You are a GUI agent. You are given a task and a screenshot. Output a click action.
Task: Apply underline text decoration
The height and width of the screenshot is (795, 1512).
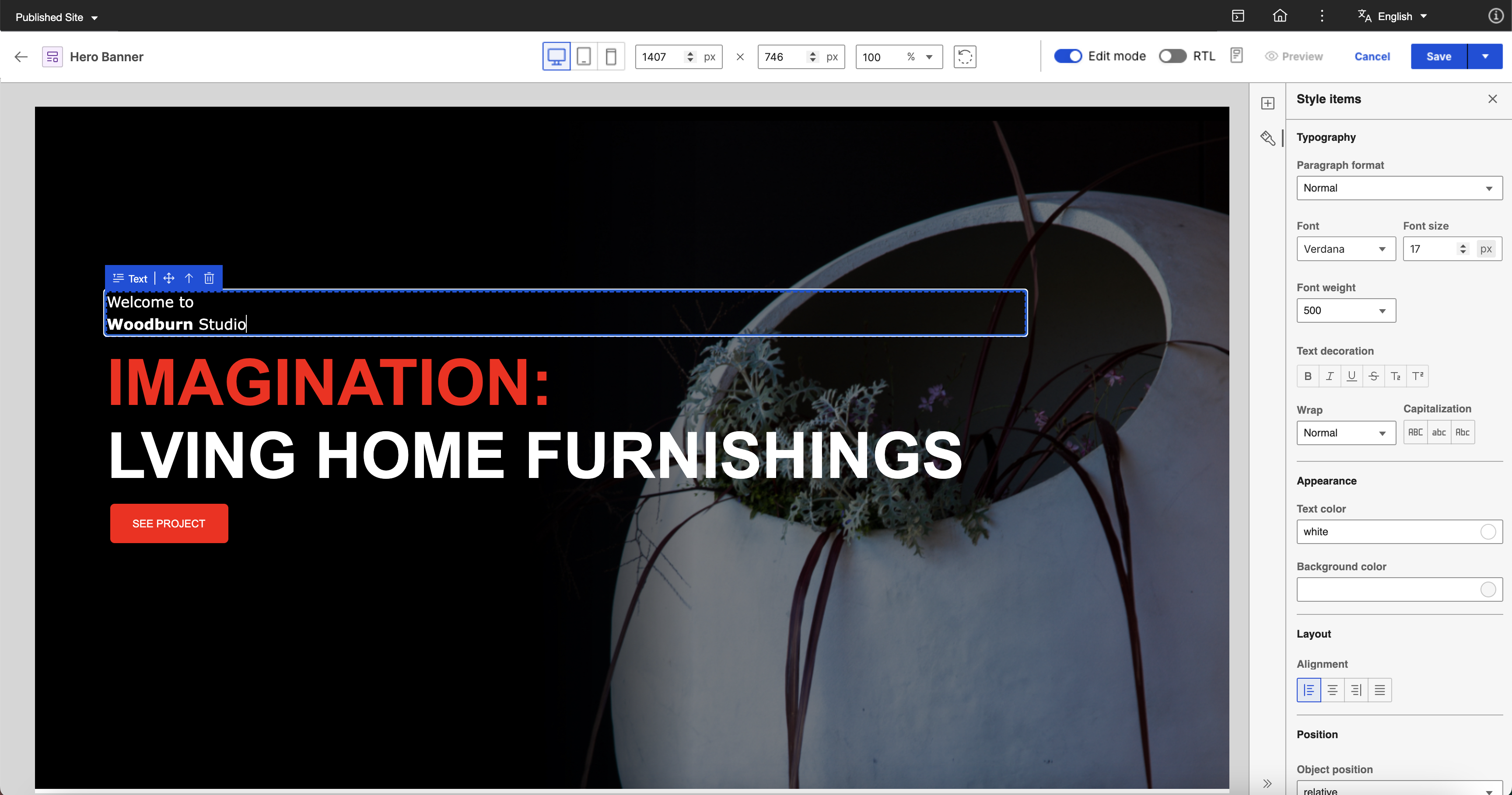pyautogui.click(x=1351, y=376)
